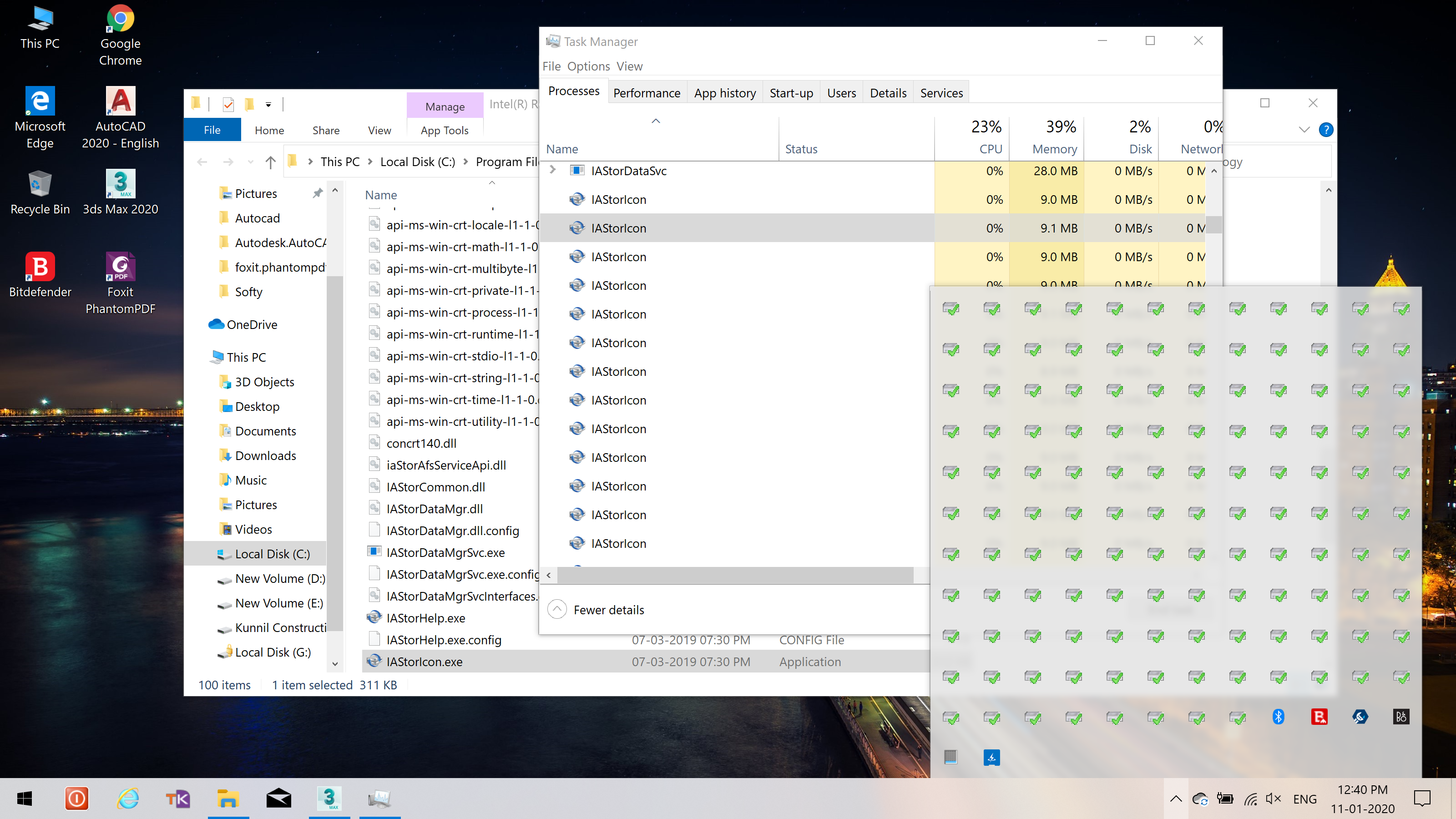Screen dimensions: 1456x819
Task: Click the Task Manager horizontal scrollbar
Action: click(x=735, y=575)
